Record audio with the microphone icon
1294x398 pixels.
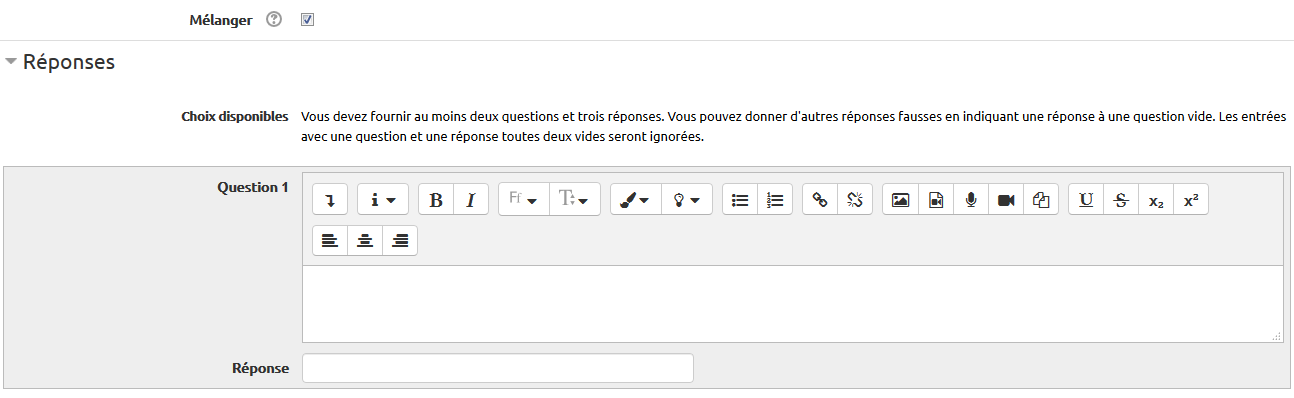(x=970, y=200)
